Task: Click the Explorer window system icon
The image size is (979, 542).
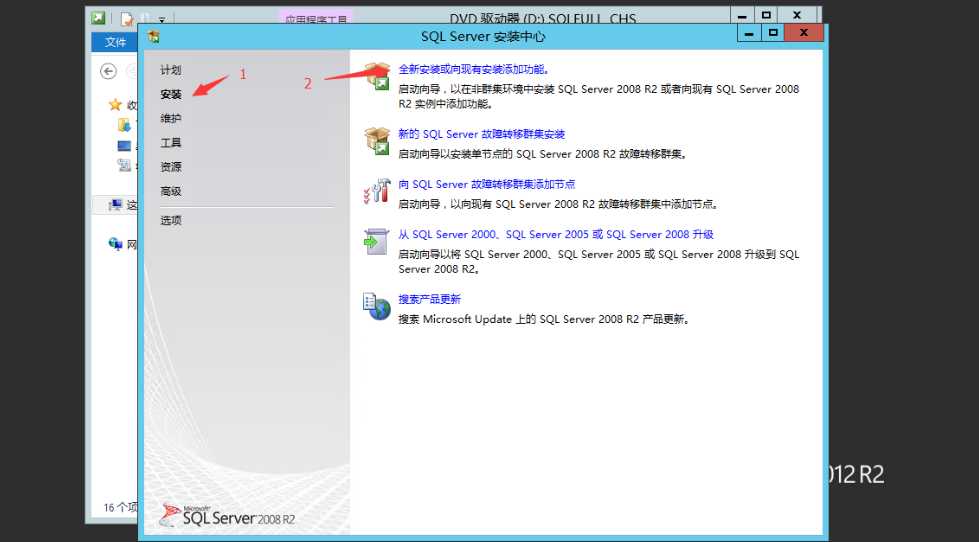Action: tap(97, 17)
